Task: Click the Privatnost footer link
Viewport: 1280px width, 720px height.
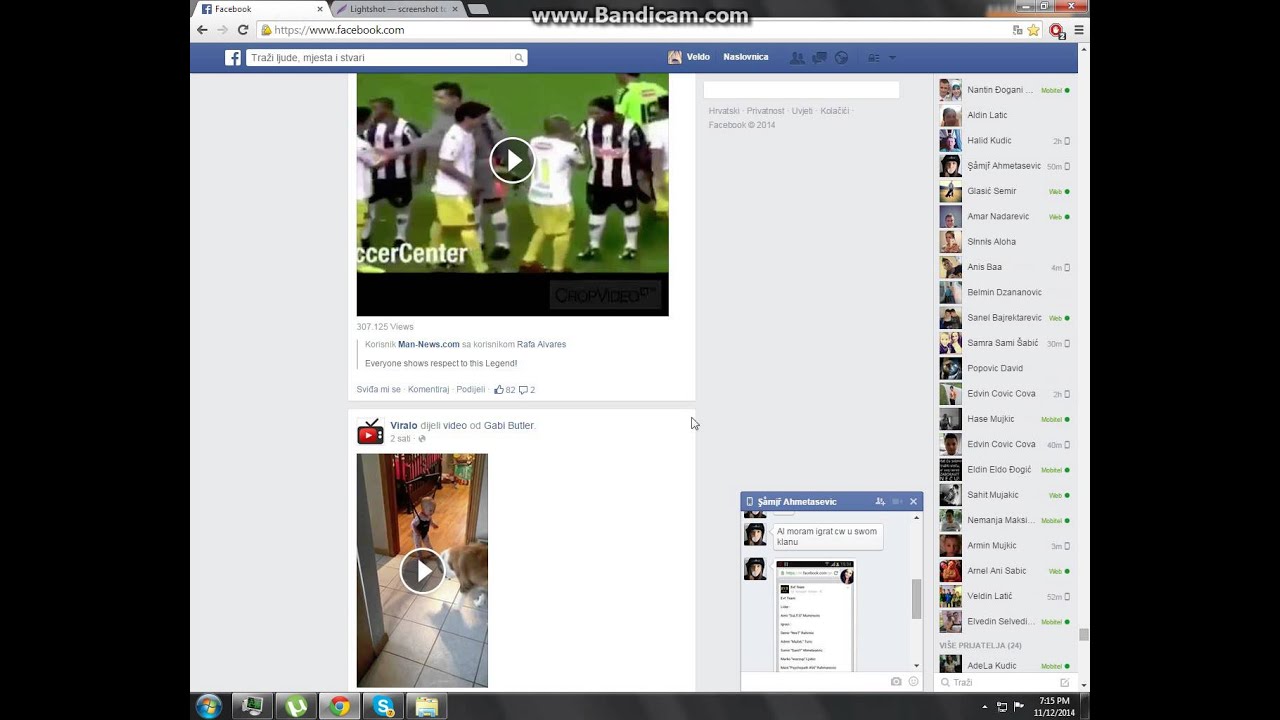Action: click(x=766, y=111)
